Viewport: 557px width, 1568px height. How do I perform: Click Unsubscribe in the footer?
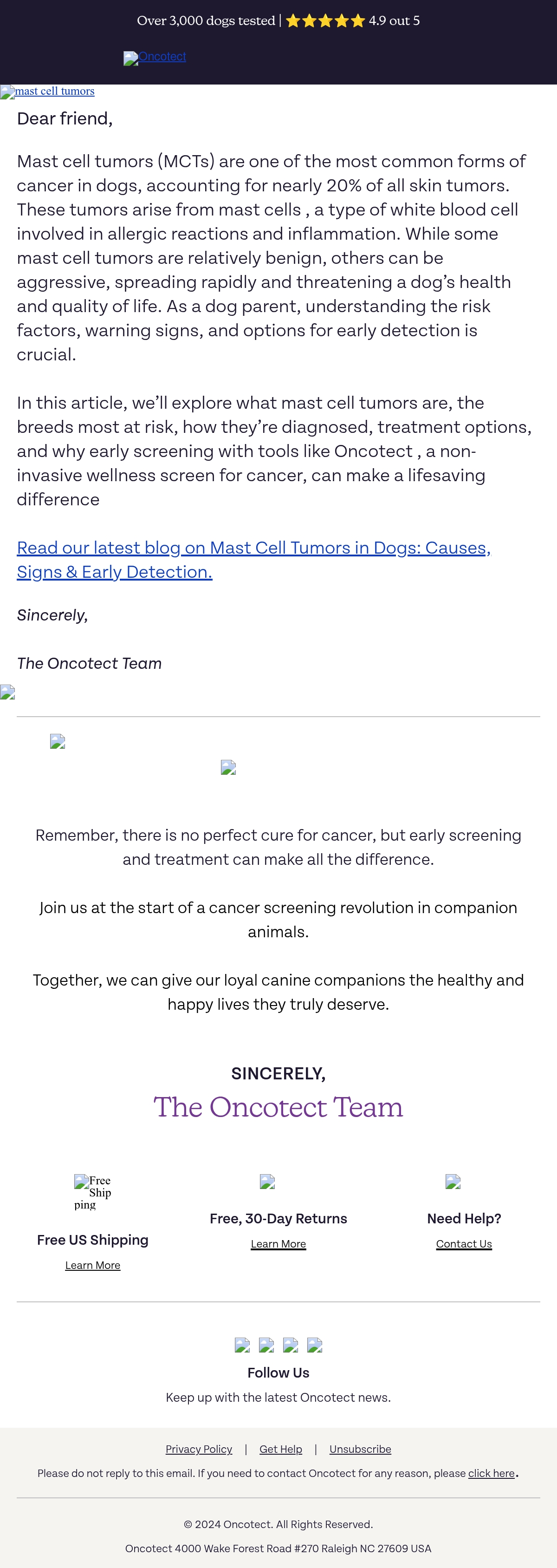tap(360, 1449)
